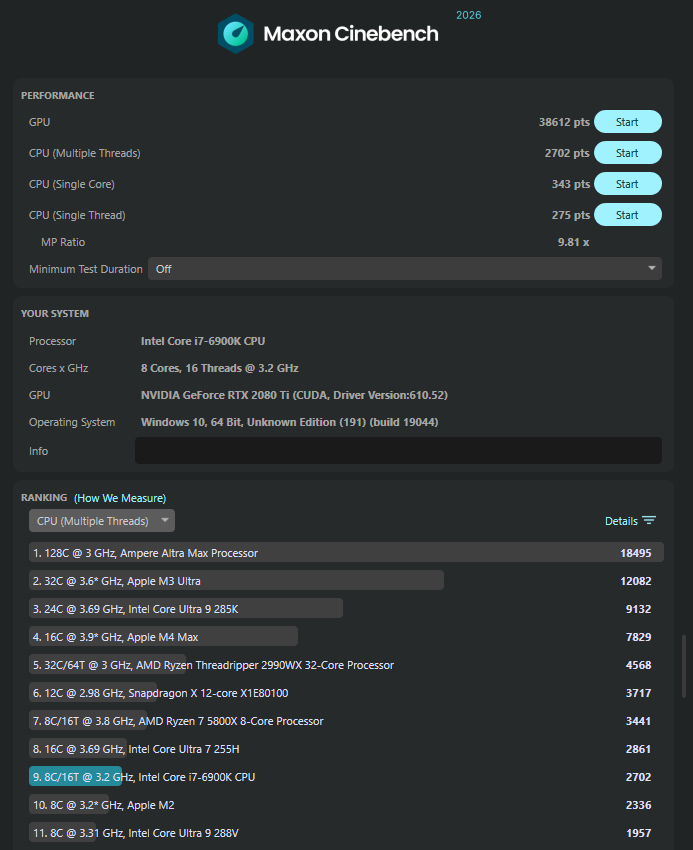Select the Apple M4 Max ranking row
This screenshot has width=693, height=850.
[346, 637]
